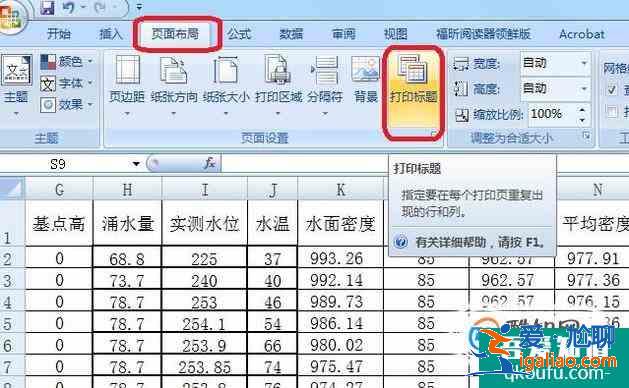
Task: Click the cell labeled 实测水位
Action: (x=205, y=223)
